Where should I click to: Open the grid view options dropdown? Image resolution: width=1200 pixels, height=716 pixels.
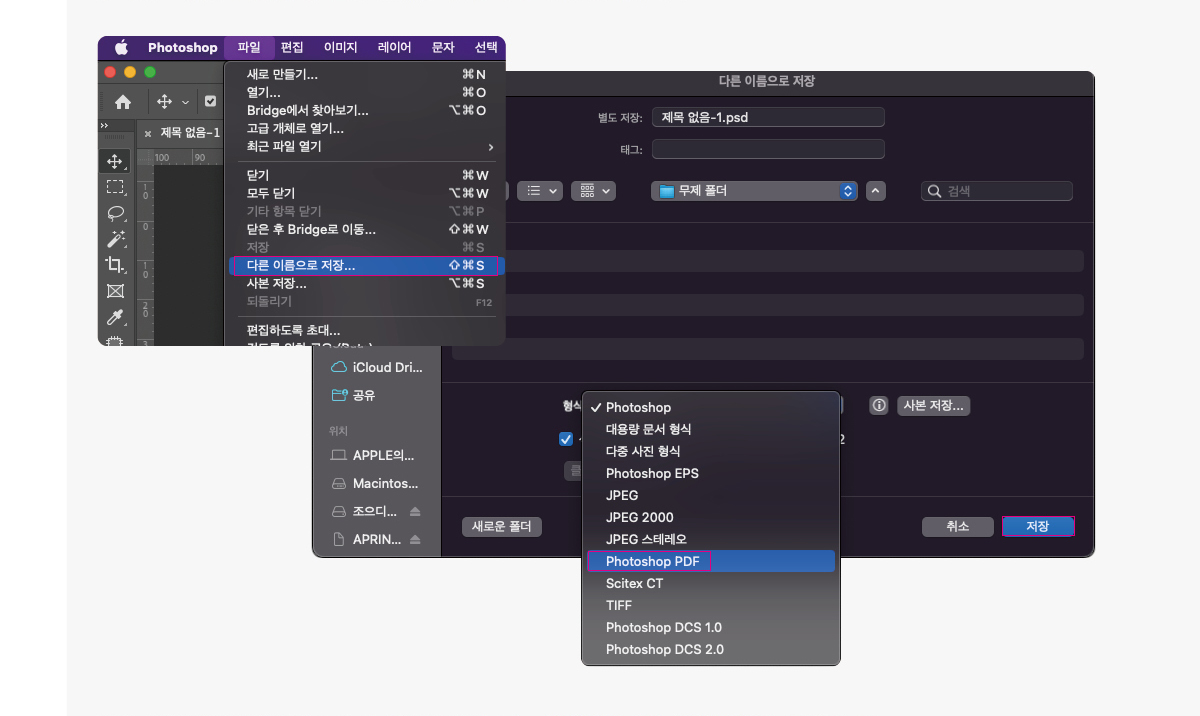point(593,190)
